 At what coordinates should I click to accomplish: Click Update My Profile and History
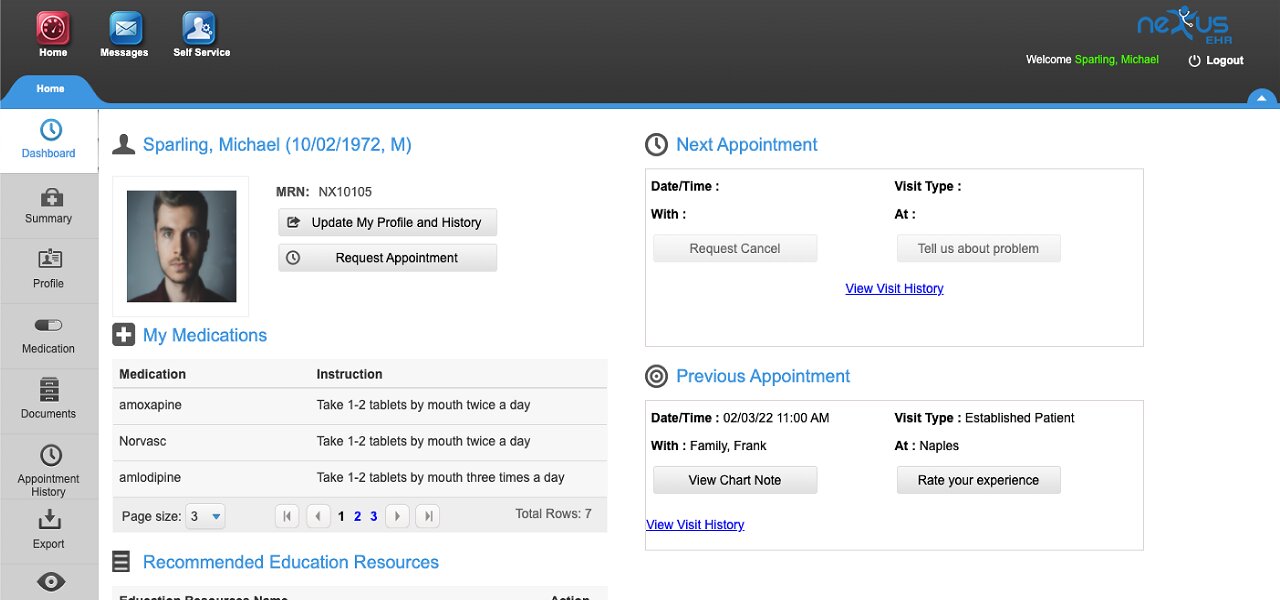pyautogui.click(x=387, y=223)
